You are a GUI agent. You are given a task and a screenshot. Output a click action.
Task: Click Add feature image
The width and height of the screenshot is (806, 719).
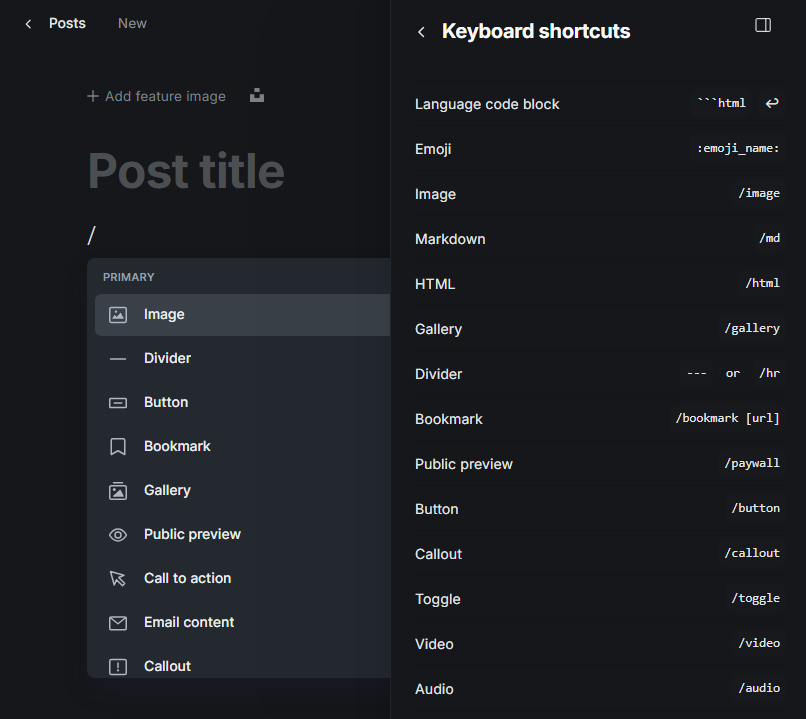tap(156, 96)
